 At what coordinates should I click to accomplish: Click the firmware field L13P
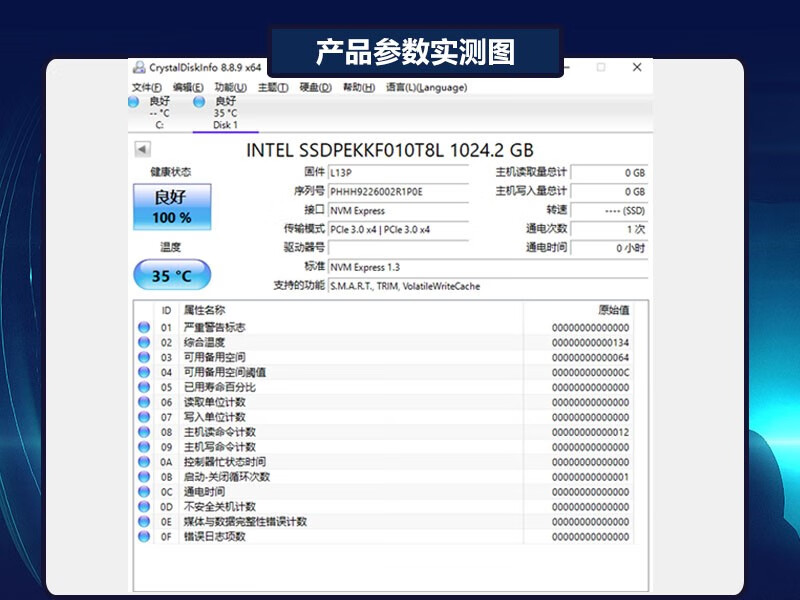pos(398,172)
